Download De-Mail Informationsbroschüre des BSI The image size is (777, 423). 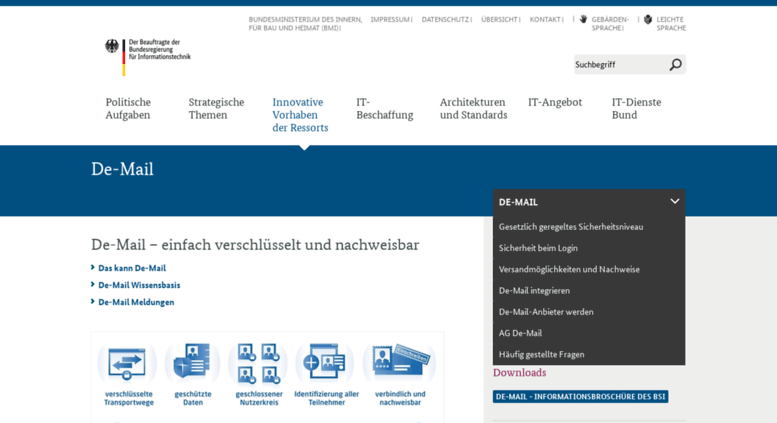point(580,396)
